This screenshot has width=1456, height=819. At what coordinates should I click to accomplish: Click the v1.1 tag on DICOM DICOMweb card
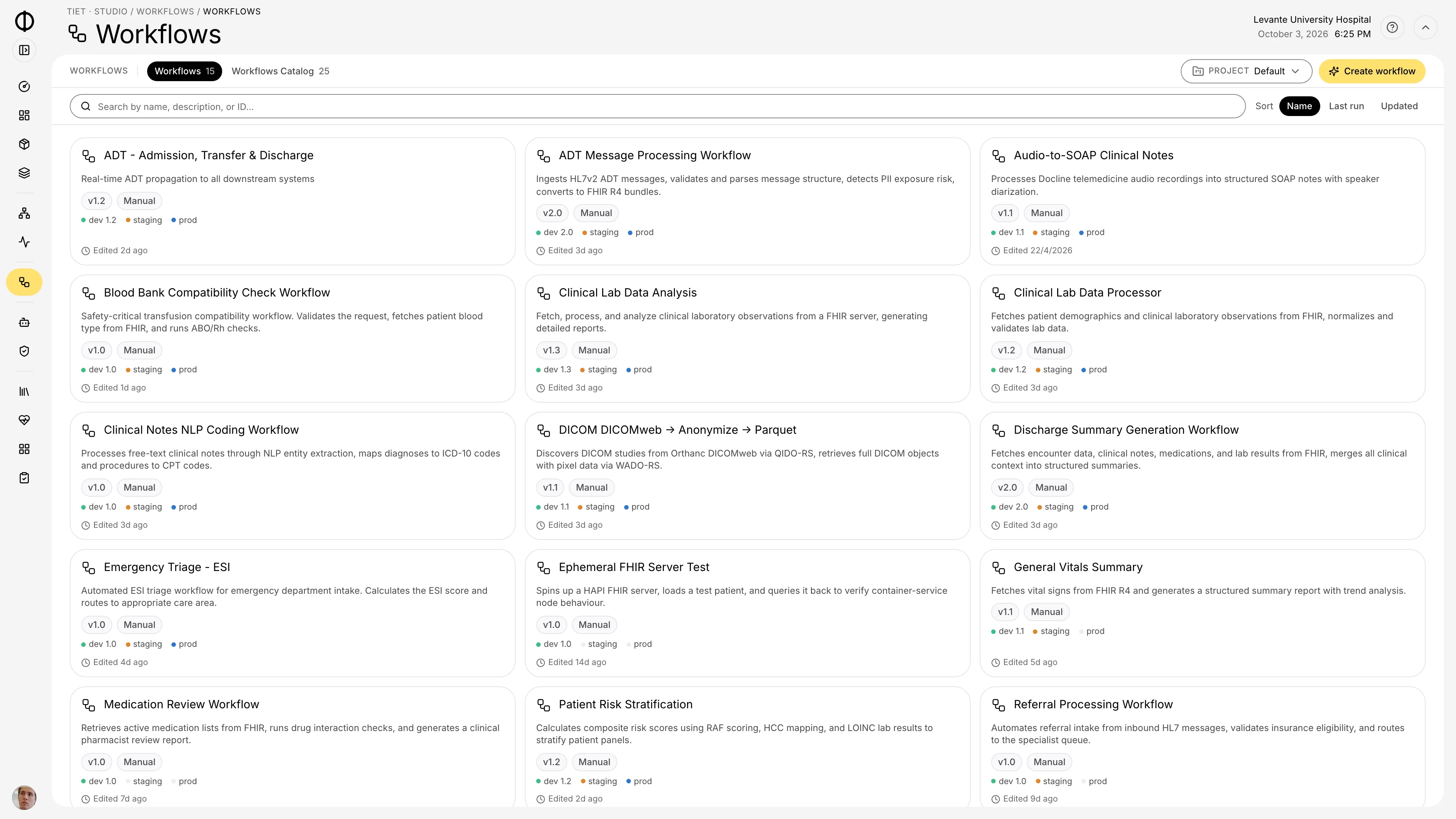pyautogui.click(x=550, y=488)
